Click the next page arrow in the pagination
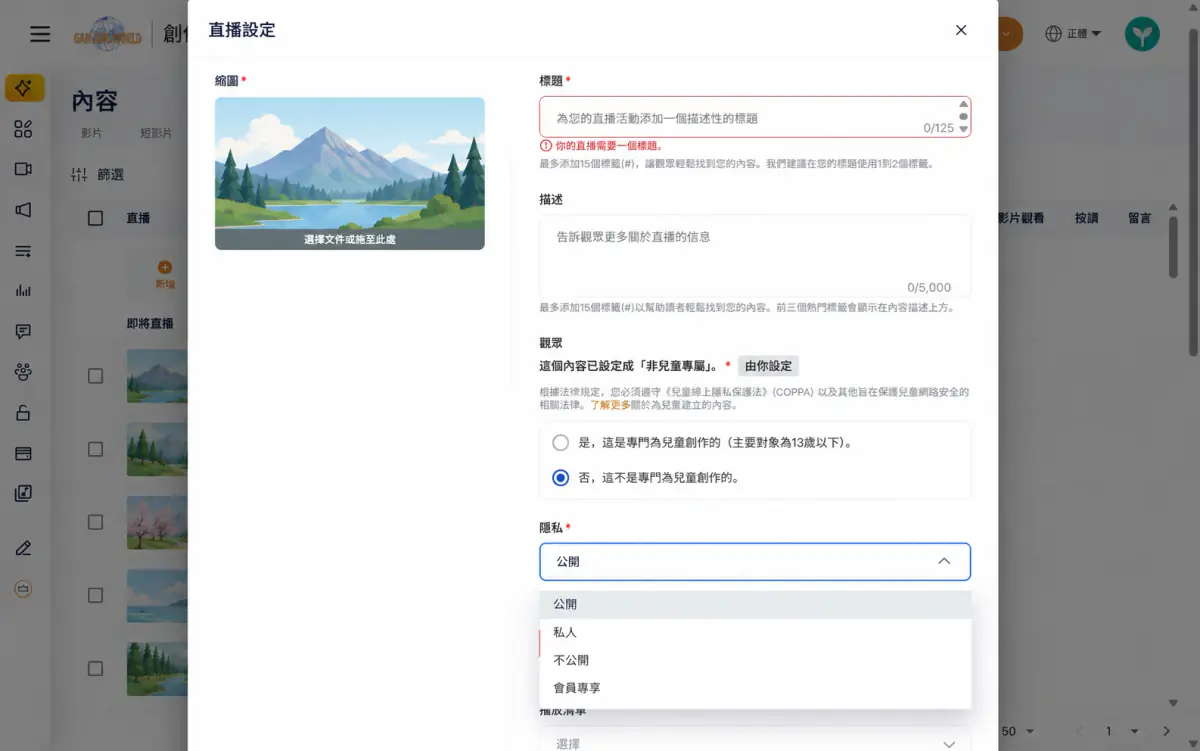The height and width of the screenshot is (751, 1200). click(x=1166, y=731)
